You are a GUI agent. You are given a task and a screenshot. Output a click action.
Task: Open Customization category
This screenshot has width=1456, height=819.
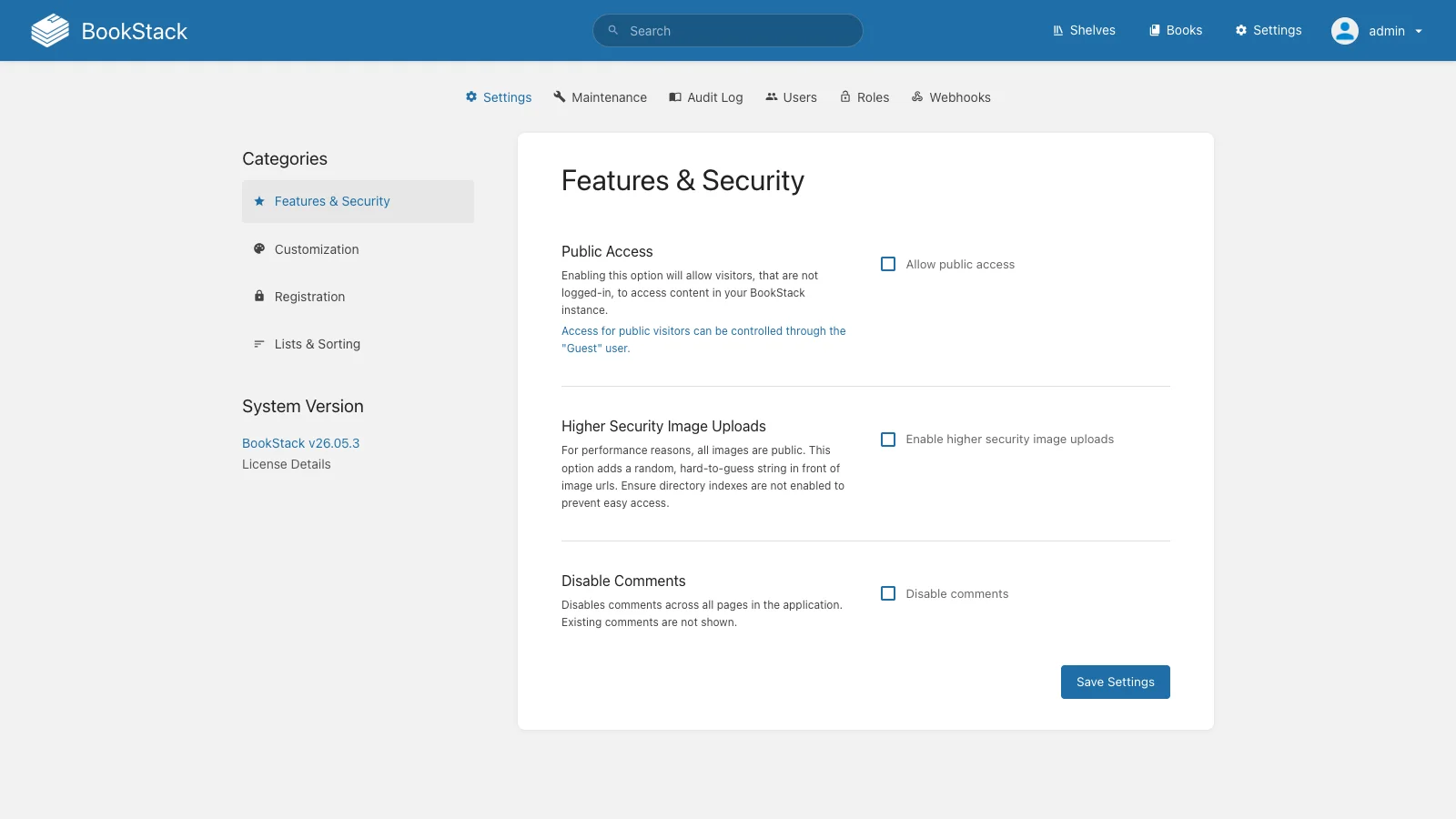pos(358,249)
